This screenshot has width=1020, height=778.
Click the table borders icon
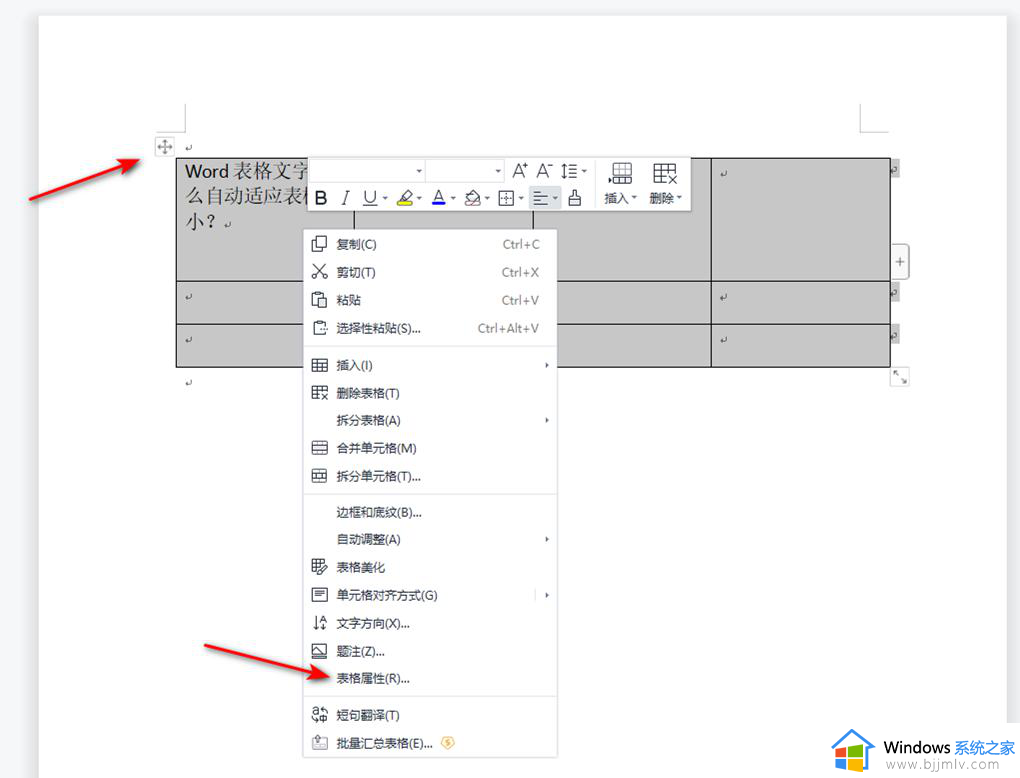click(x=506, y=198)
